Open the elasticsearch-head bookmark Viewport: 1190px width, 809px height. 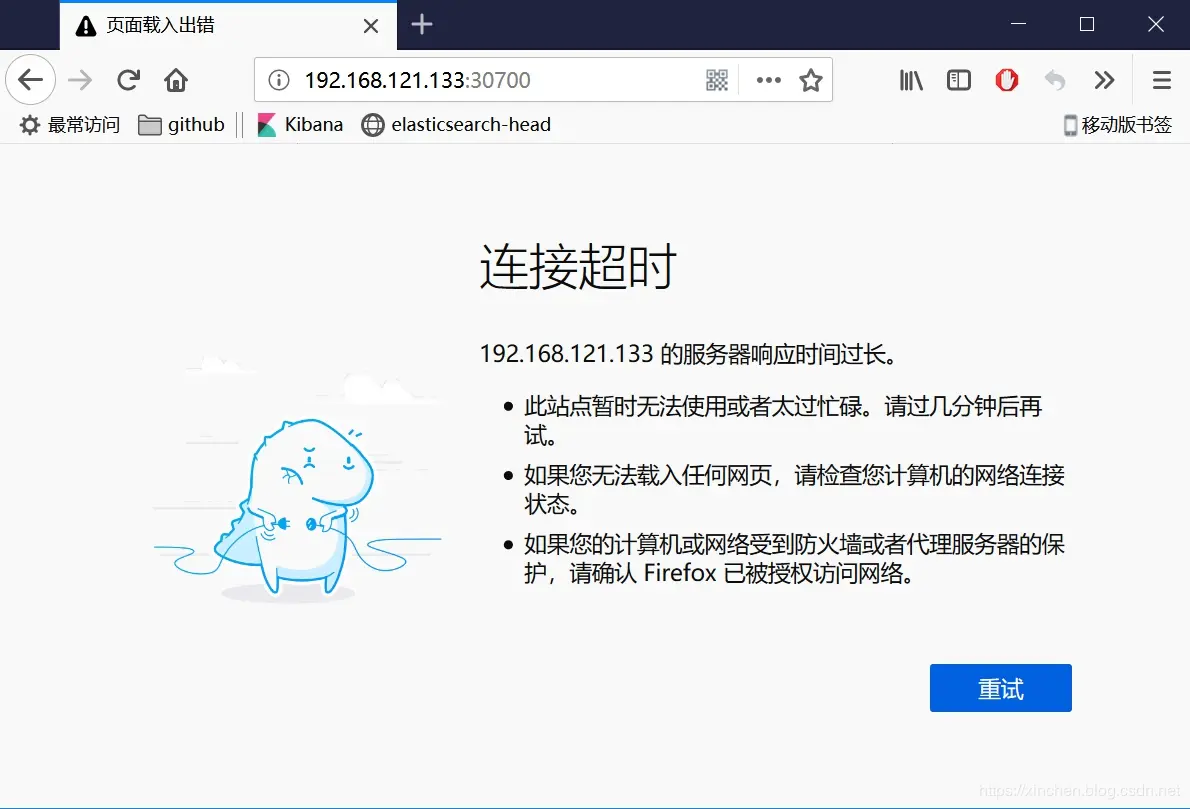[456, 125]
